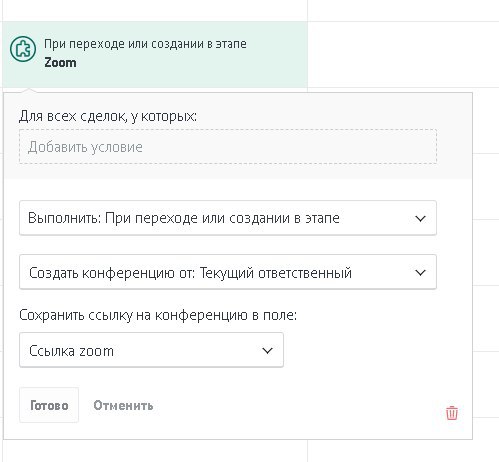Open 'Создать конференцию от' dropdown
499x462 pixels.
[228, 272]
